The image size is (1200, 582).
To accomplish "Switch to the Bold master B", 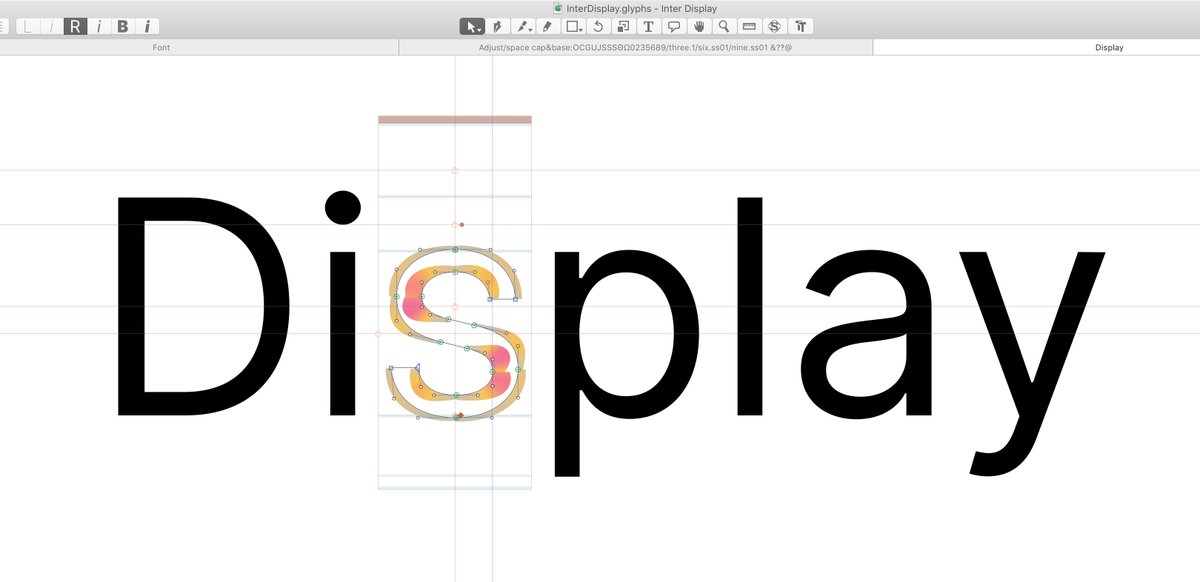I will pos(123,26).
